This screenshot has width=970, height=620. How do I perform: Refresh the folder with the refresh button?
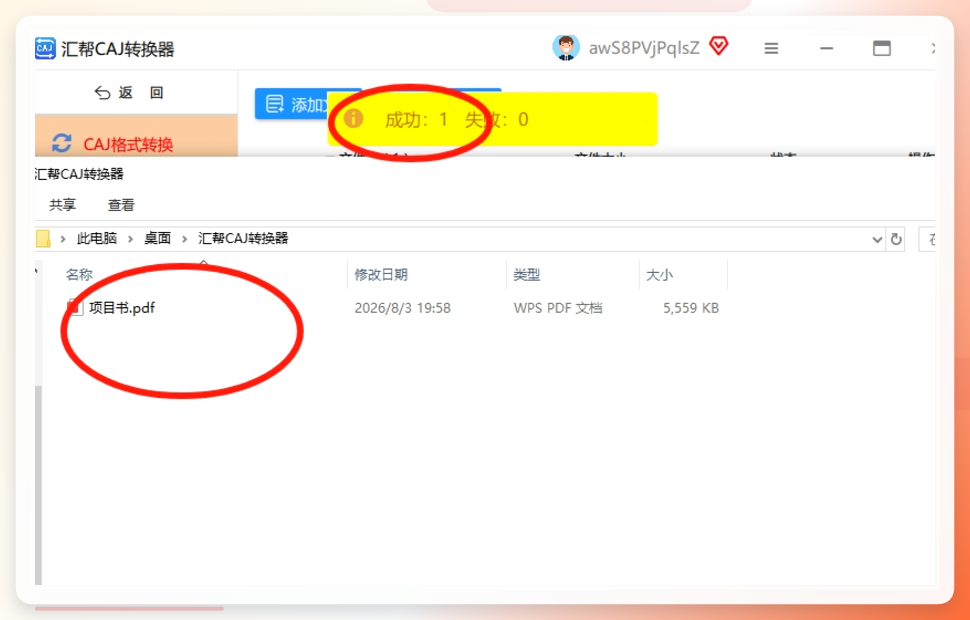click(896, 239)
